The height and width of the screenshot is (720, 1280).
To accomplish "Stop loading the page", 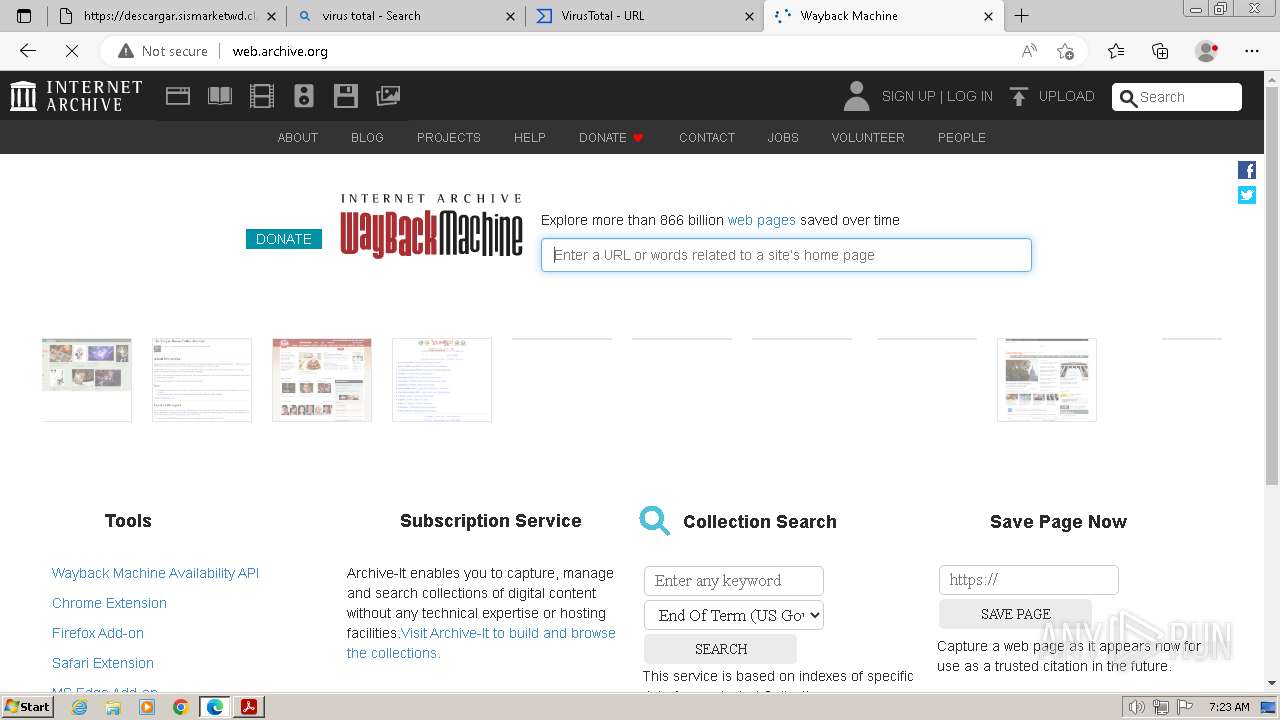I will click(72, 51).
